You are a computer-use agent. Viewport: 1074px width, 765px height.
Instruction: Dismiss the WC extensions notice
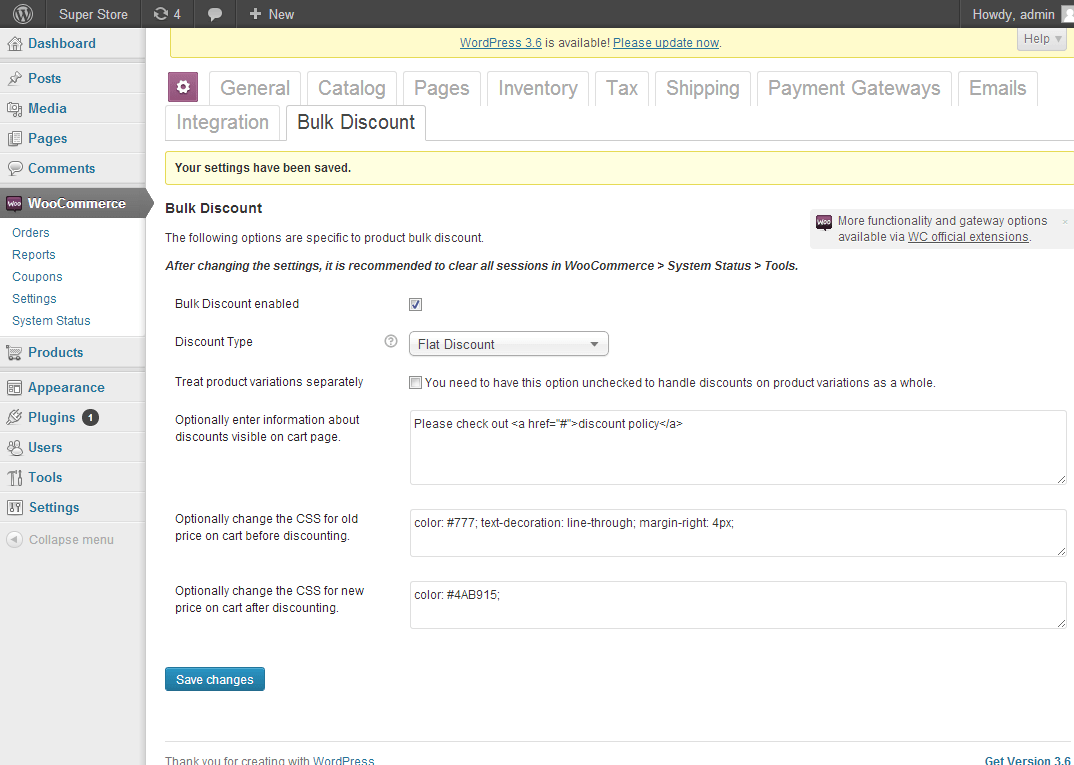(x=1065, y=222)
